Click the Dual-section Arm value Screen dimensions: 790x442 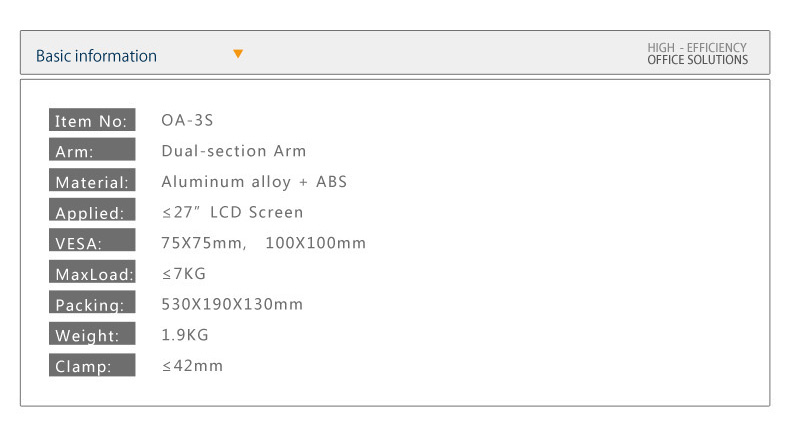pos(234,151)
